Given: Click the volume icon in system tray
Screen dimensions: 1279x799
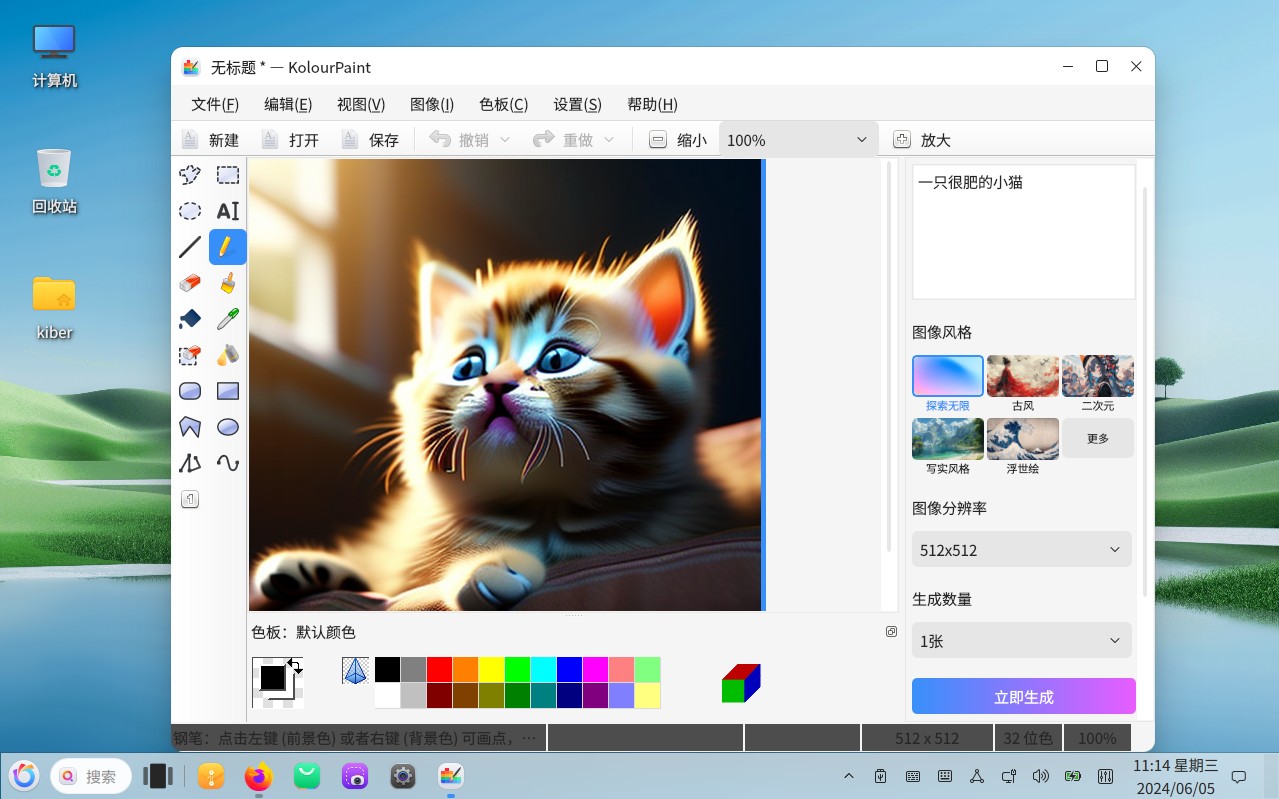Looking at the screenshot, I should point(1040,776).
